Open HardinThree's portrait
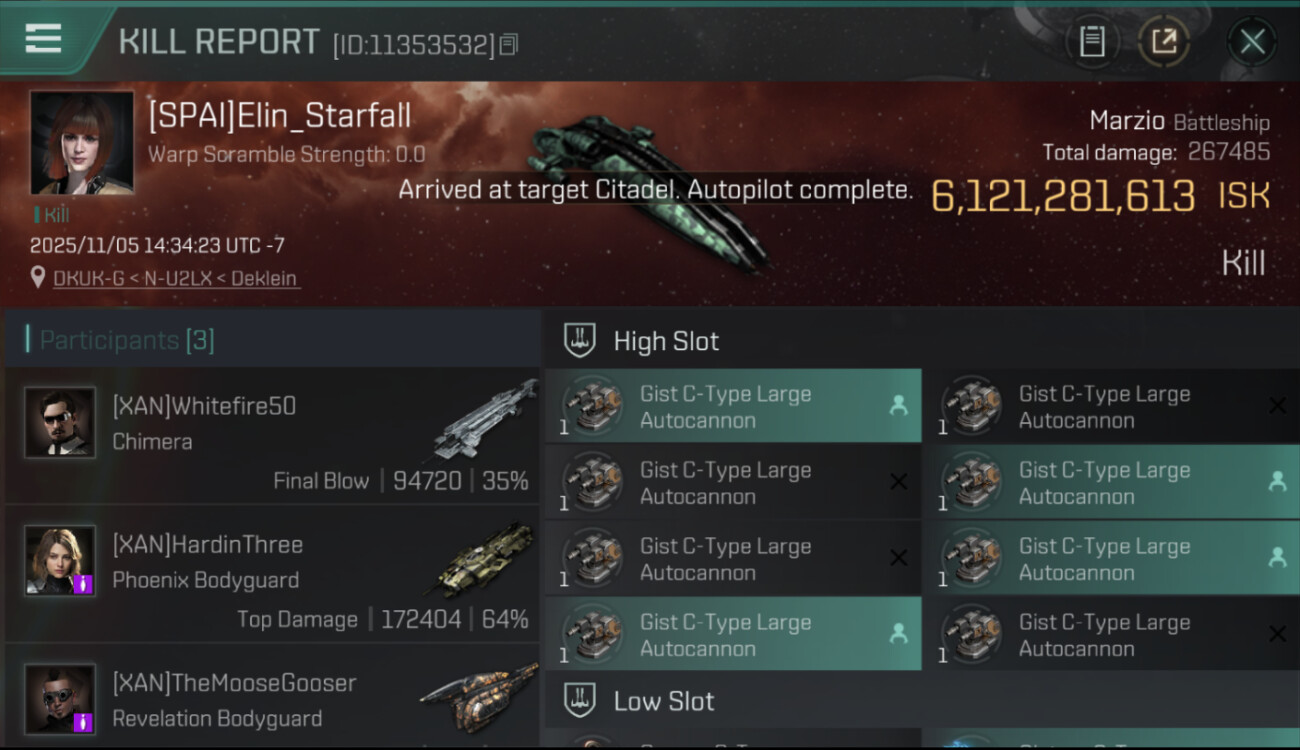The width and height of the screenshot is (1300, 750). [60, 560]
